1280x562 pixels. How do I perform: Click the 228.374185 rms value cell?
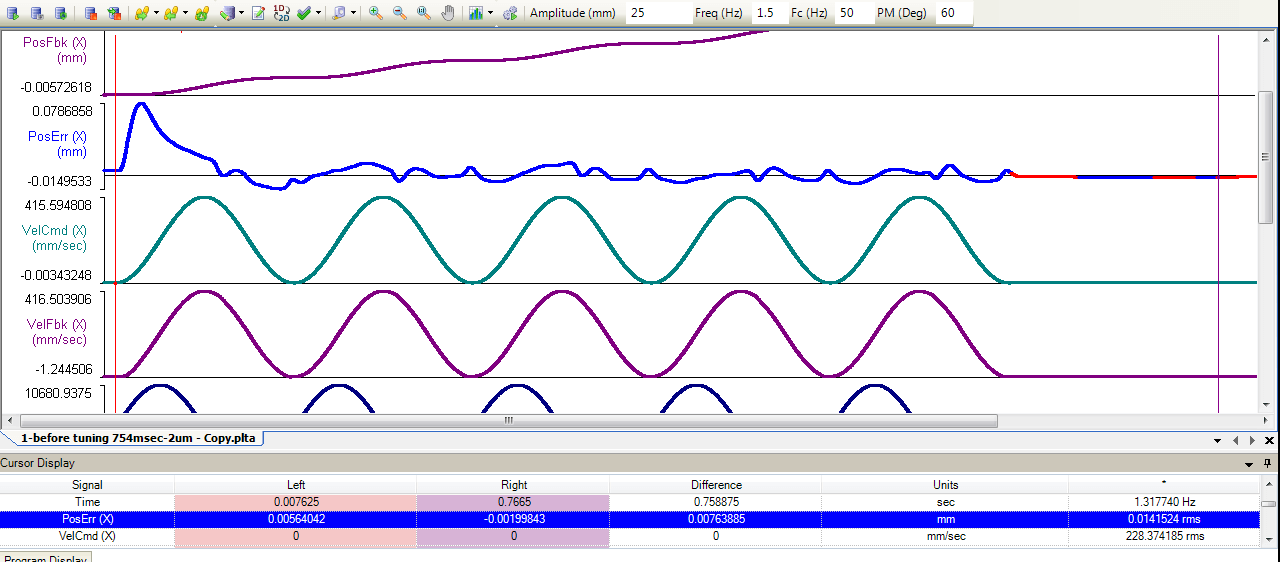(1164, 536)
